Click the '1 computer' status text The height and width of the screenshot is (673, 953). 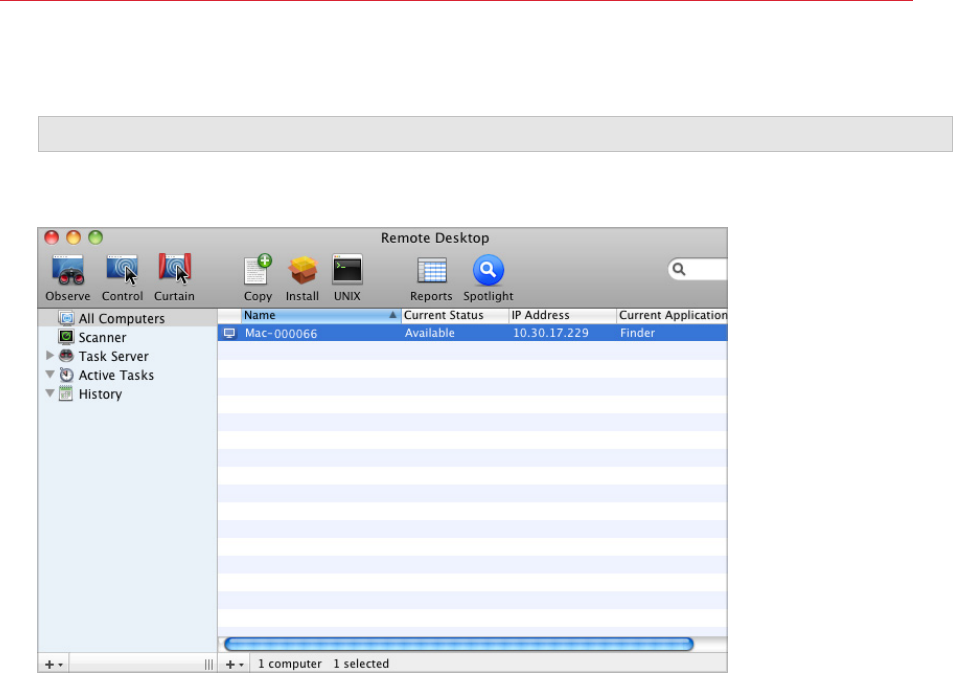pyautogui.click(x=289, y=664)
